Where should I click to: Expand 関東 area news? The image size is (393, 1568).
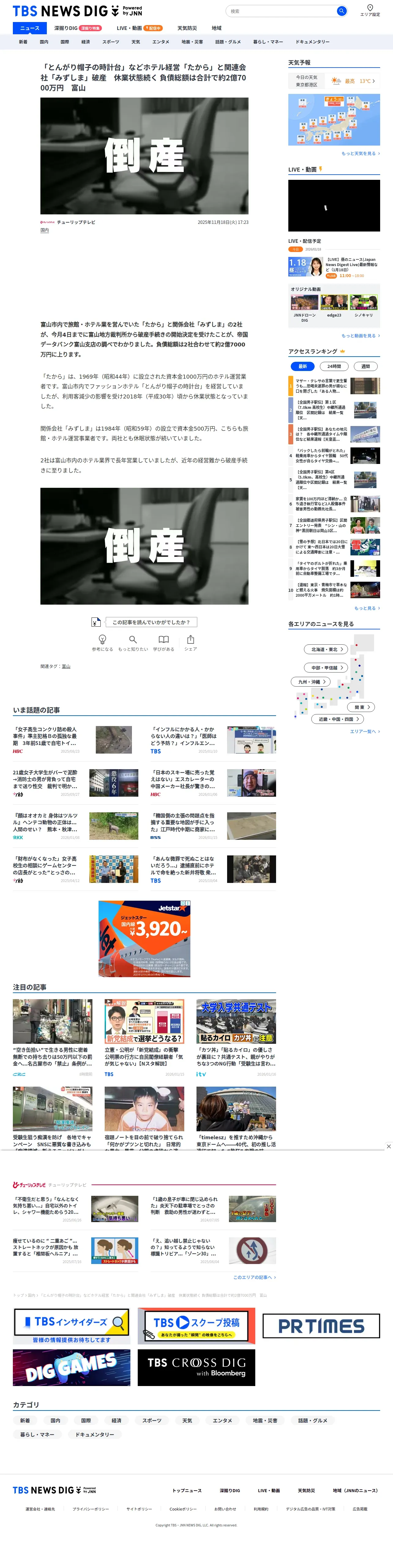[x=361, y=707]
